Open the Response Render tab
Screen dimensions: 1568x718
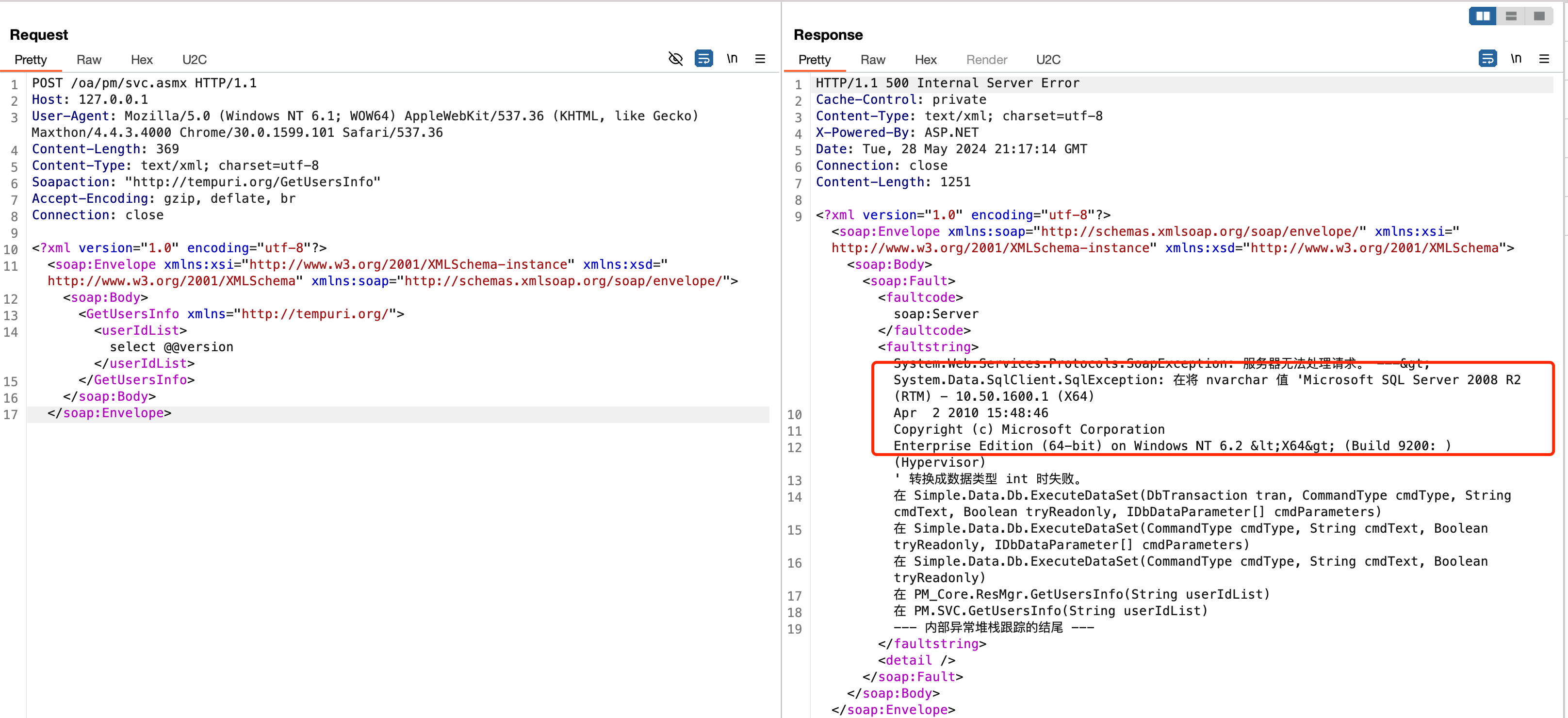tap(987, 60)
